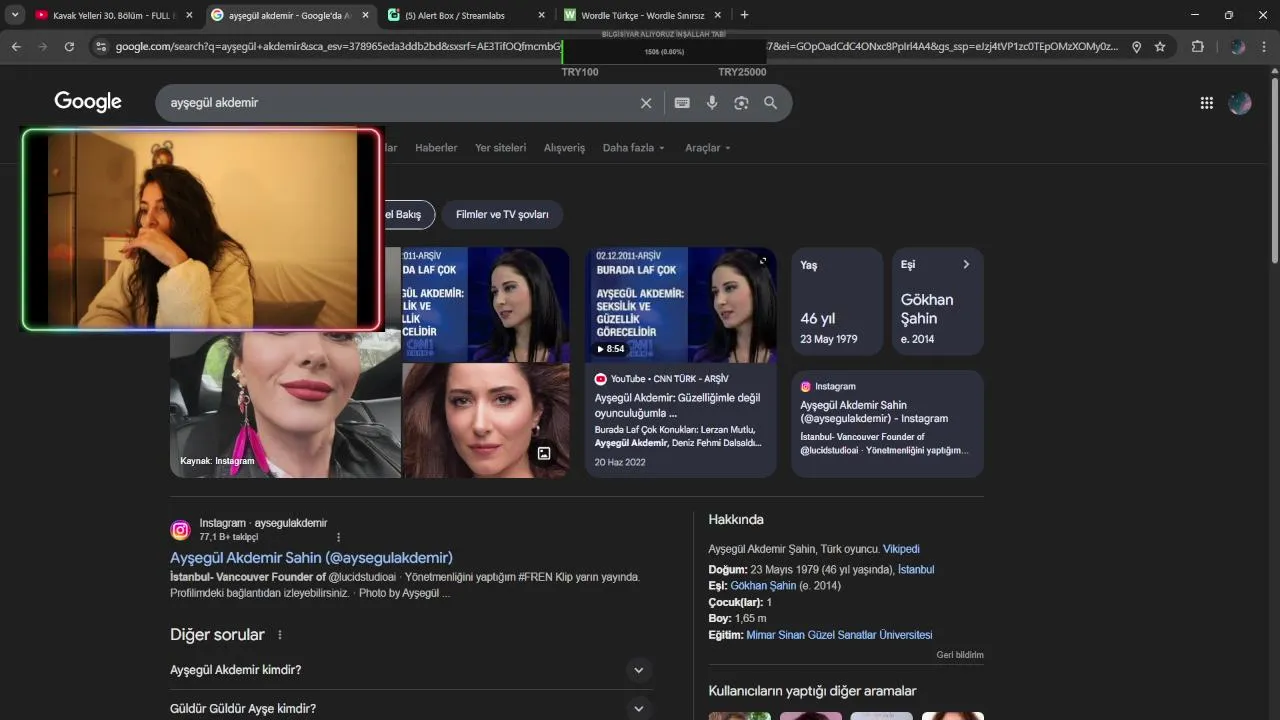Open the on-screen keyboard icon in search bar
Image resolution: width=1280 pixels, height=720 pixels.
[x=682, y=103]
